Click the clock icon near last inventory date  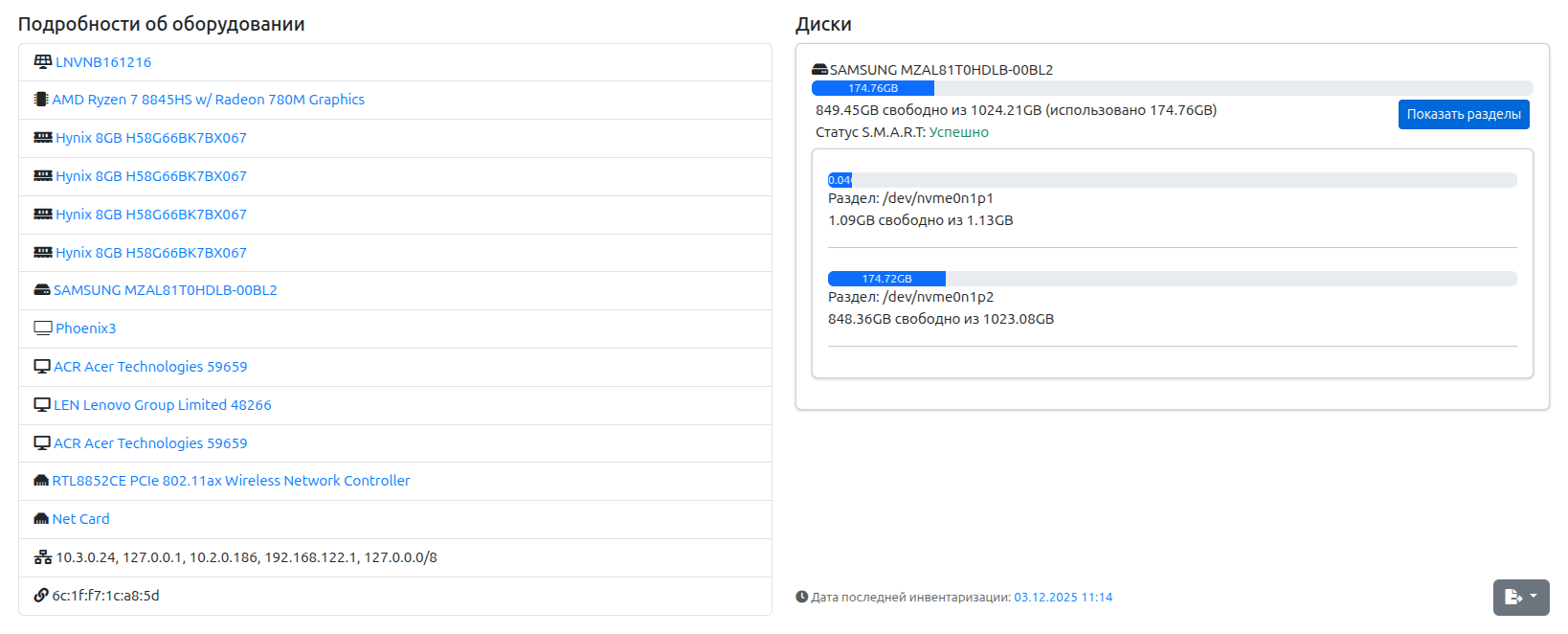click(x=802, y=598)
